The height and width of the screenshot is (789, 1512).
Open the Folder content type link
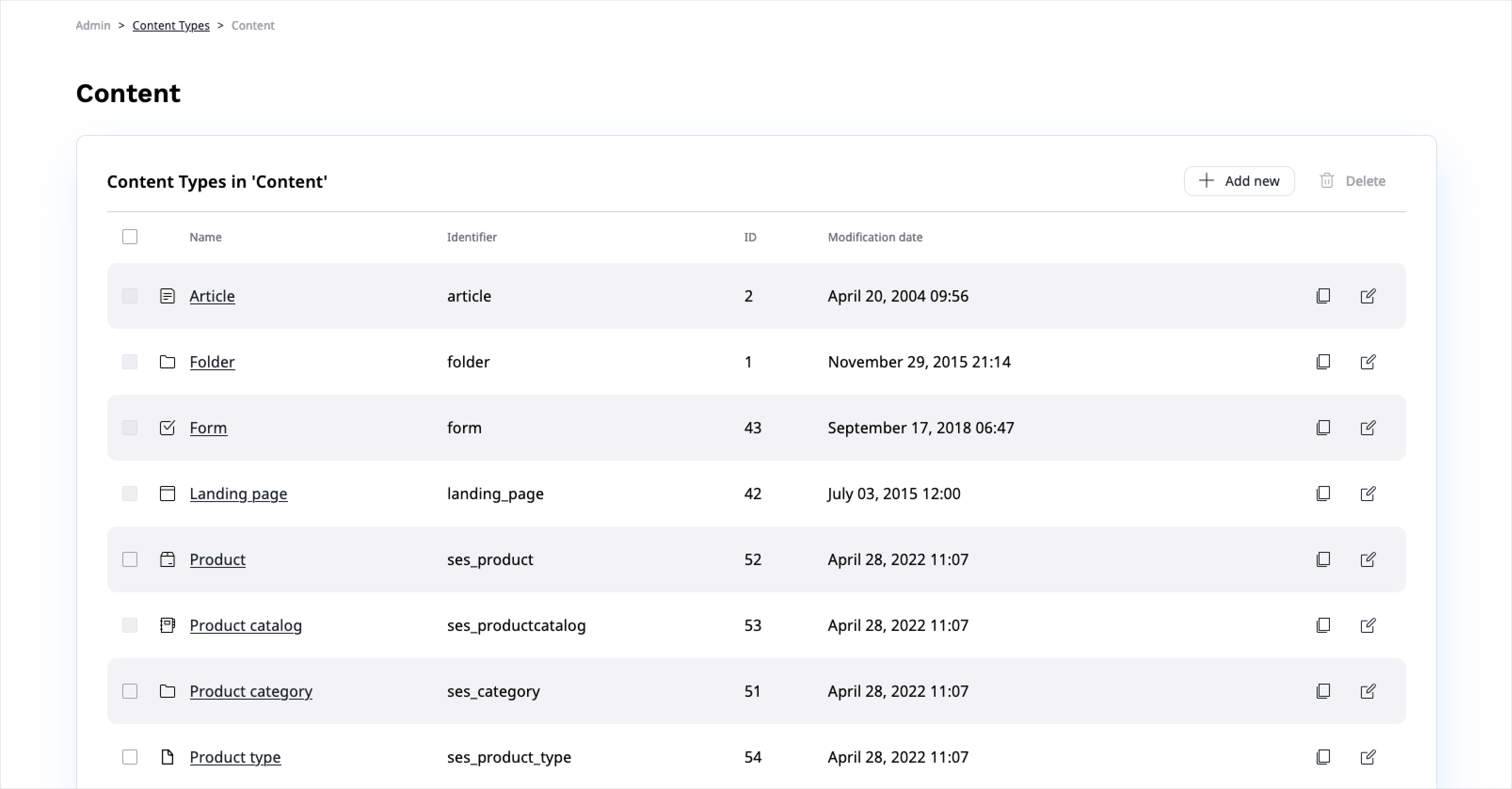coord(212,361)
